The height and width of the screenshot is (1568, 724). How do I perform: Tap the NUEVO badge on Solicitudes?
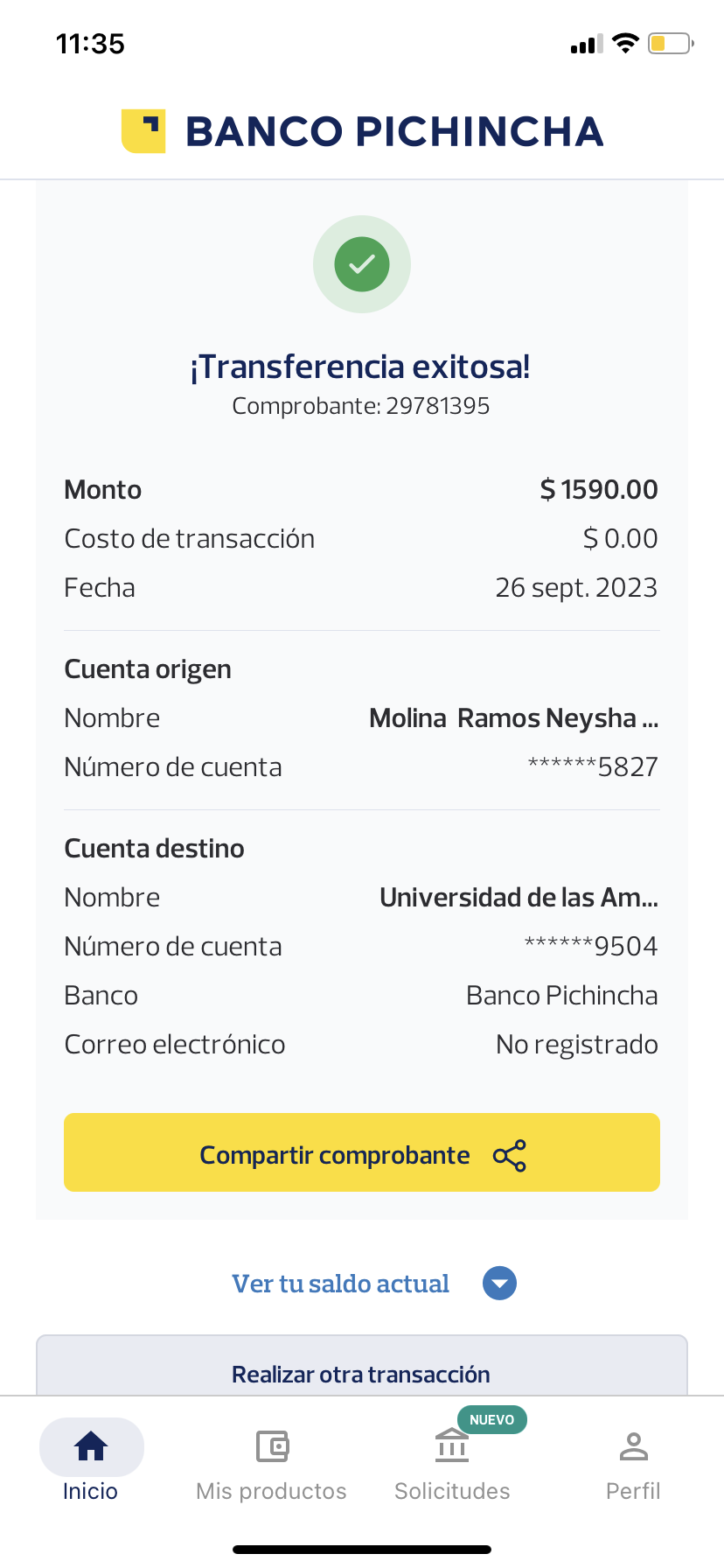click(x=491, y=1419)
